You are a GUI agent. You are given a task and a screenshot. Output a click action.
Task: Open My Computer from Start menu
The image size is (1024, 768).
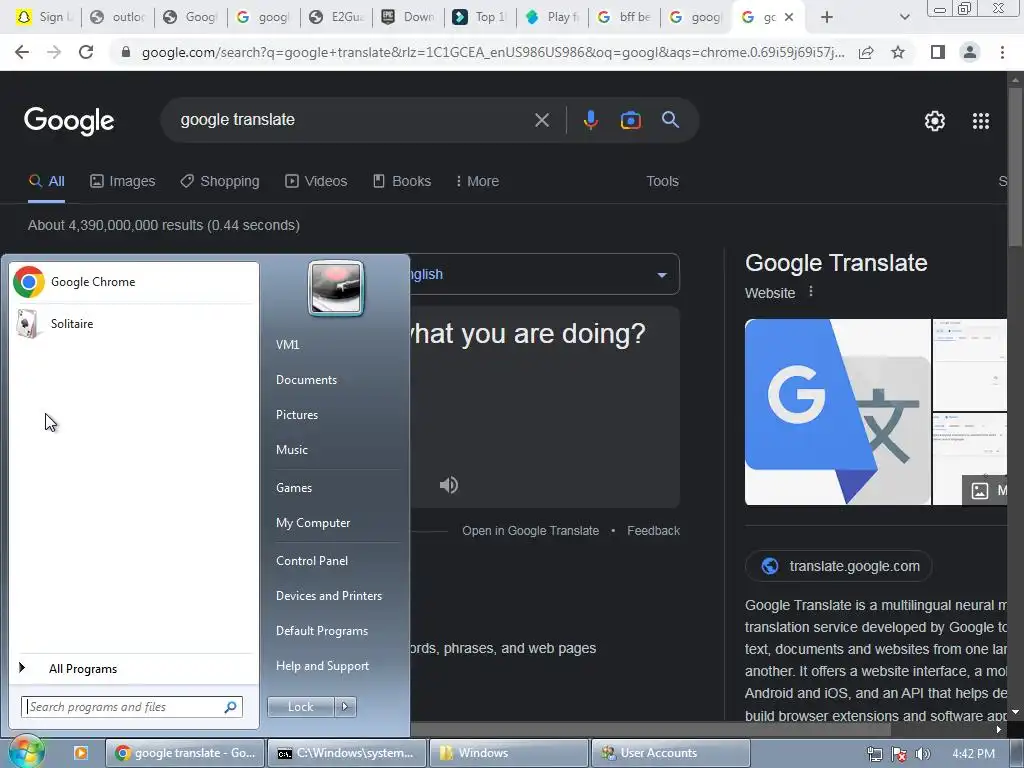coord(313,523)
